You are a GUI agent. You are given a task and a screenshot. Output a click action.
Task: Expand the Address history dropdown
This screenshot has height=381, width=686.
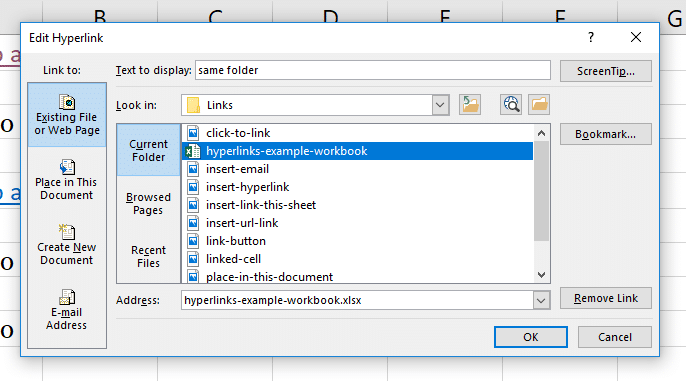tap(541, 301)
